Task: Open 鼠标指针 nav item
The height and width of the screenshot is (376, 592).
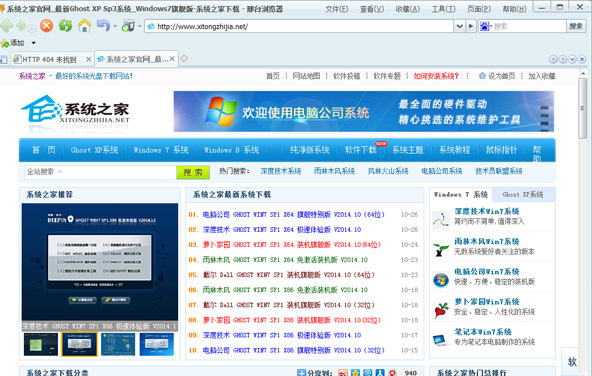Action: tap(501, 150)
